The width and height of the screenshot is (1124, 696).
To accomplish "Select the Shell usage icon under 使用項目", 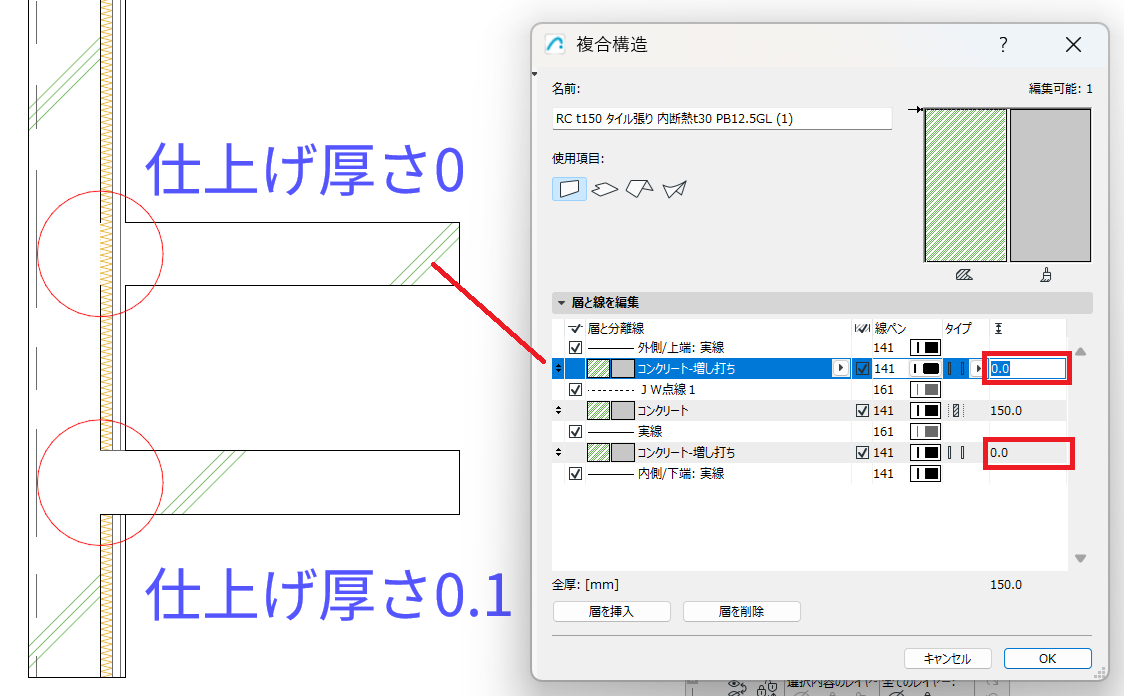I will pos(675,189).
